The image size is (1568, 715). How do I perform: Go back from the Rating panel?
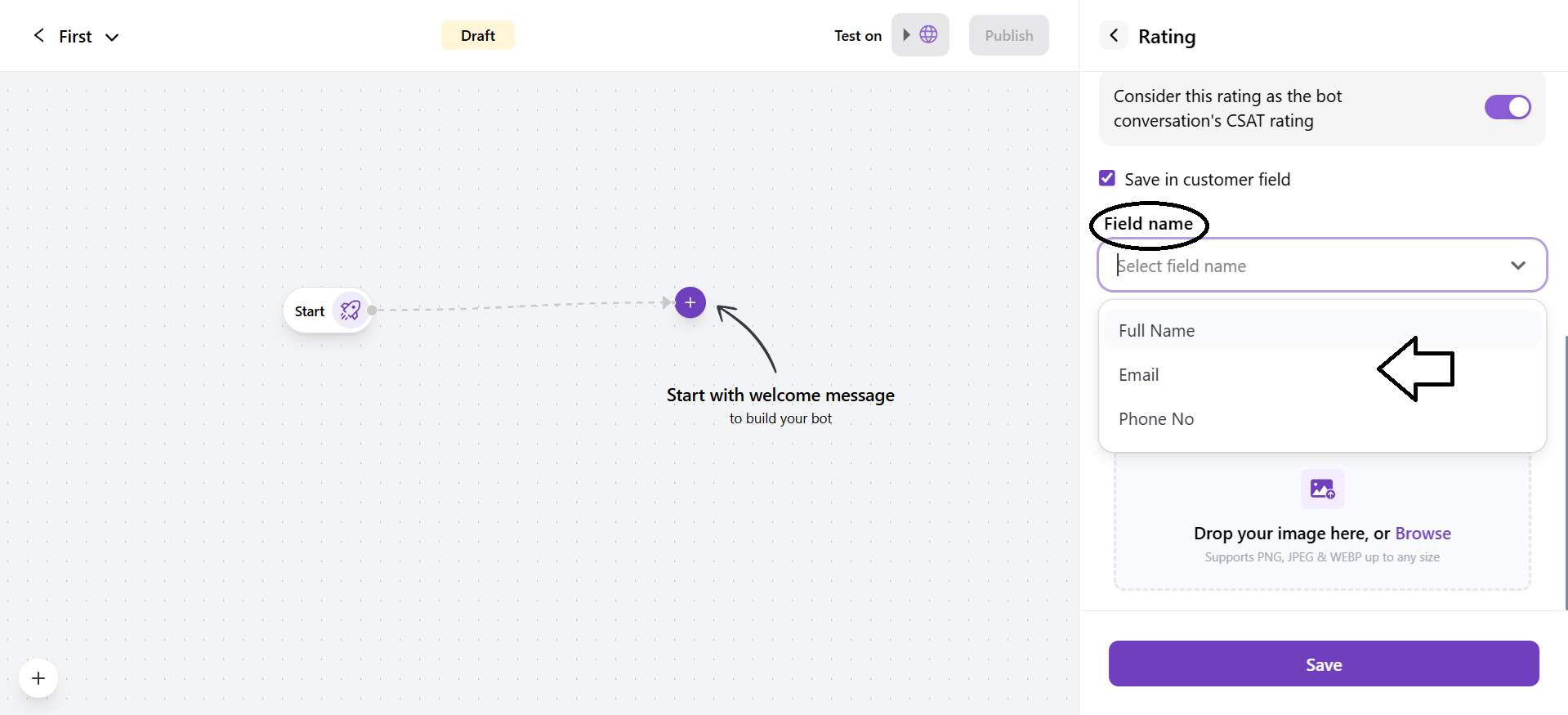click(x=1113, y=35)
